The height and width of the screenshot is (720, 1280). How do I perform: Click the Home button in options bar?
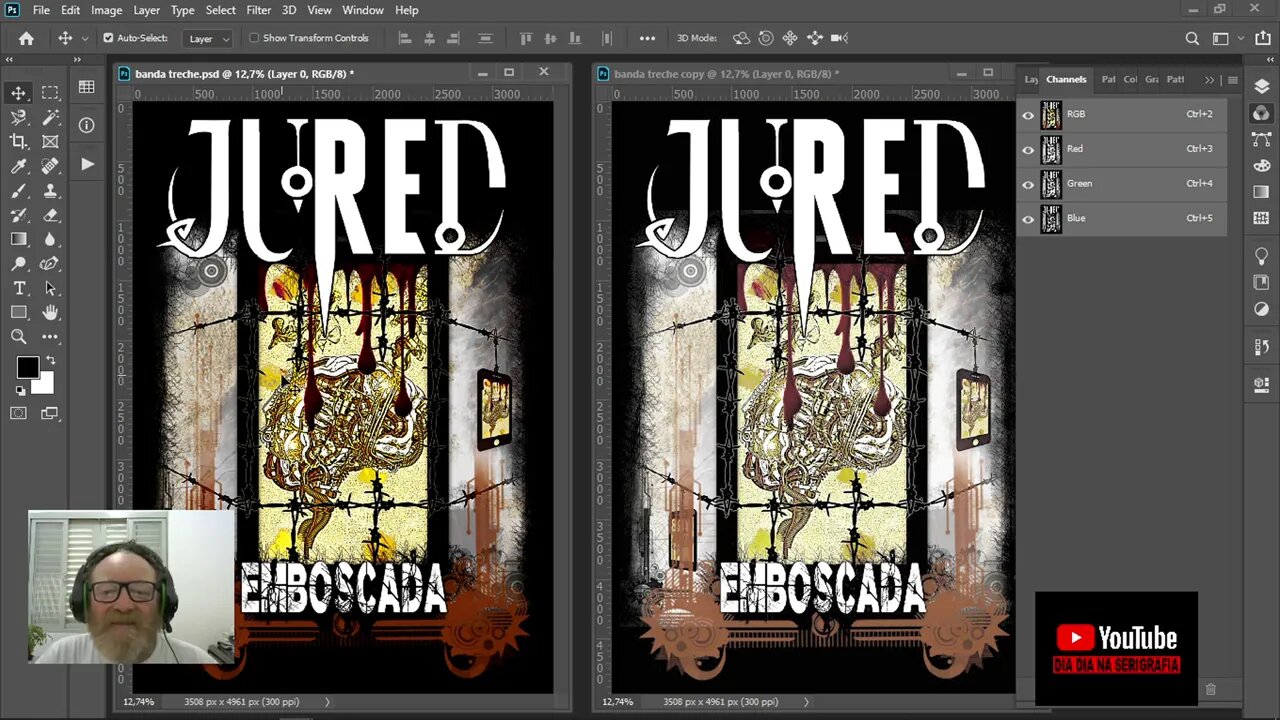(x=26, y=38)
